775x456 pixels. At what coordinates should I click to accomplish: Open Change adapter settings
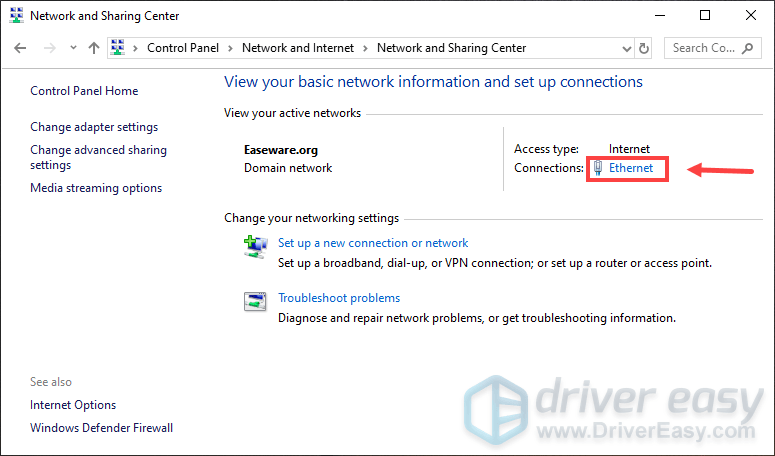point(94,127)
